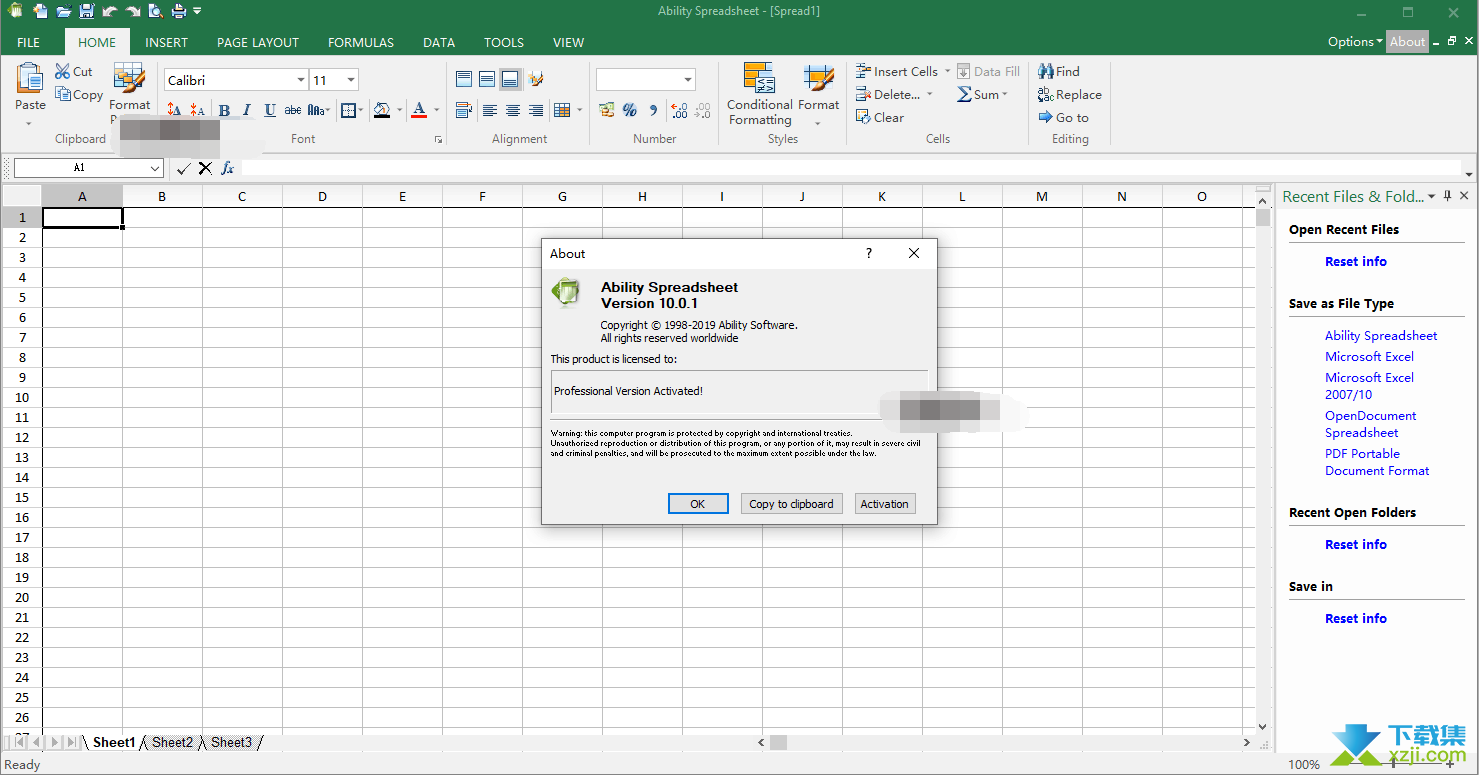Switch to the PAGE LAYOUT tab

258,42
